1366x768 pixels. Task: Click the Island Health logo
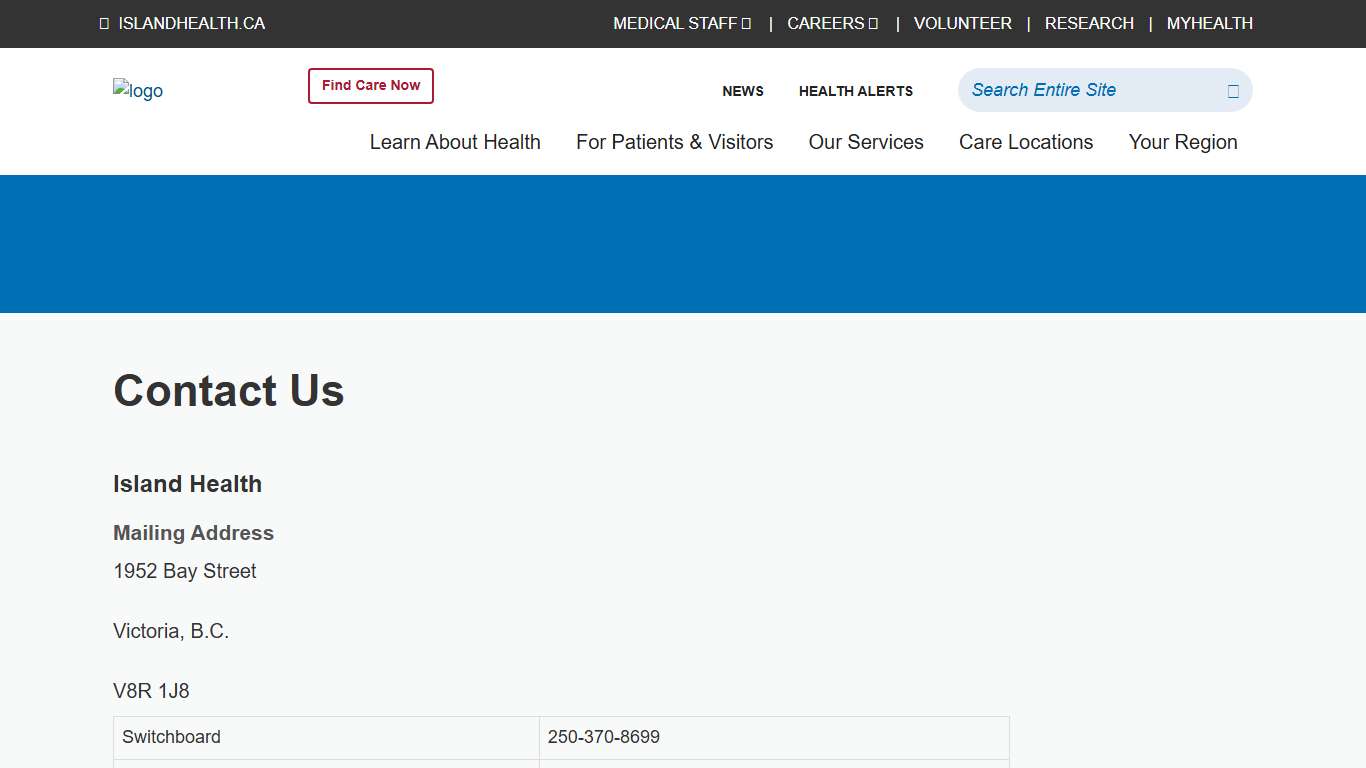[x=137, y=90]
